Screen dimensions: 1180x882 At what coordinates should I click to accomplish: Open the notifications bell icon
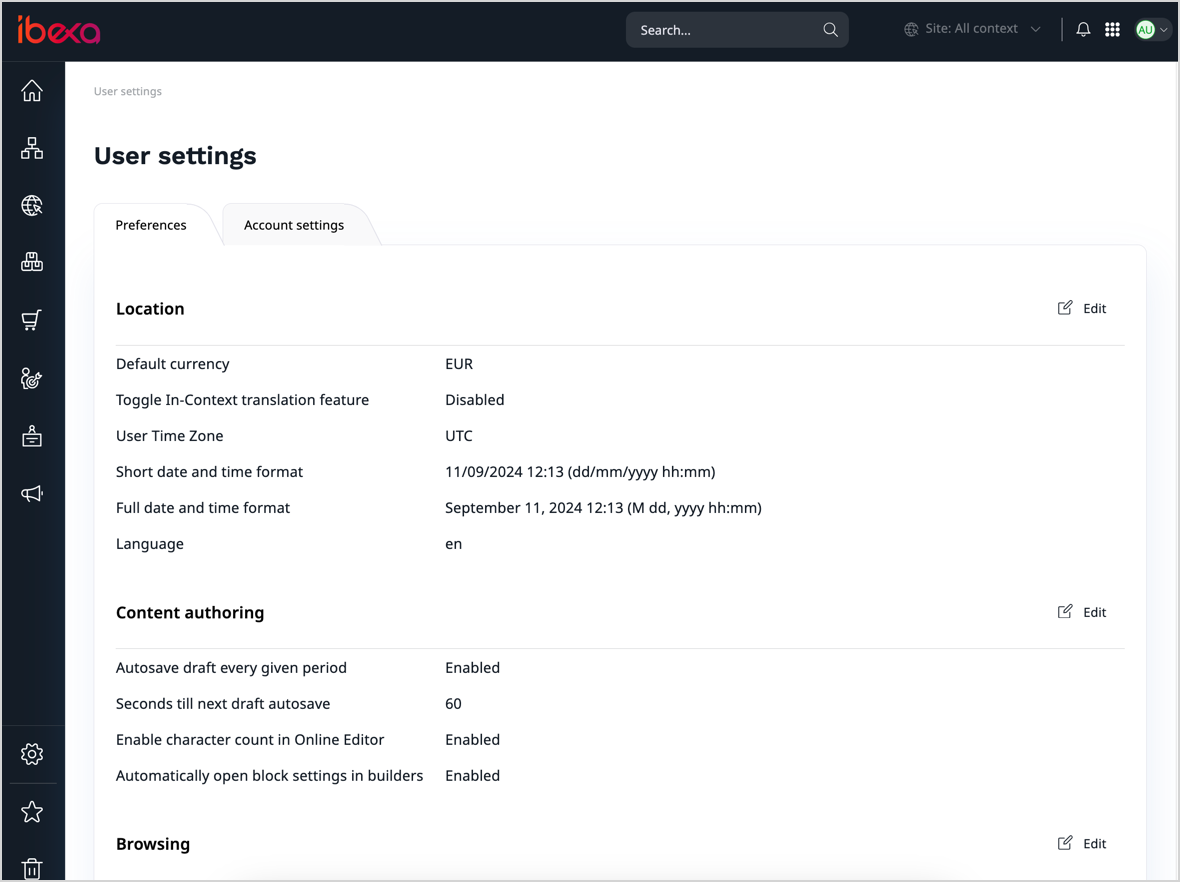(1082, 29)
